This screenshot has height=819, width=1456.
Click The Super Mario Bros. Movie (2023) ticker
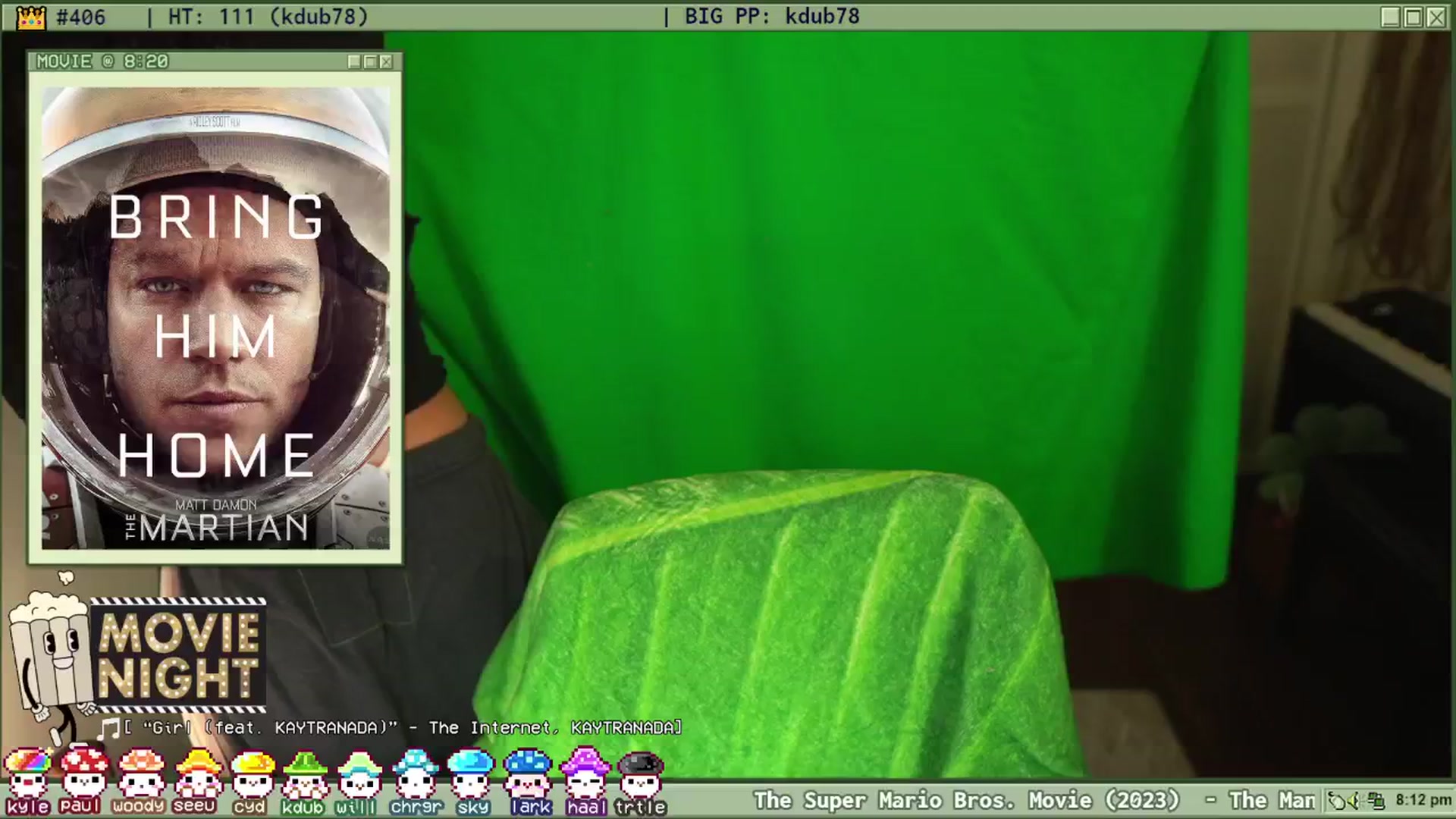tap(966, 801)
